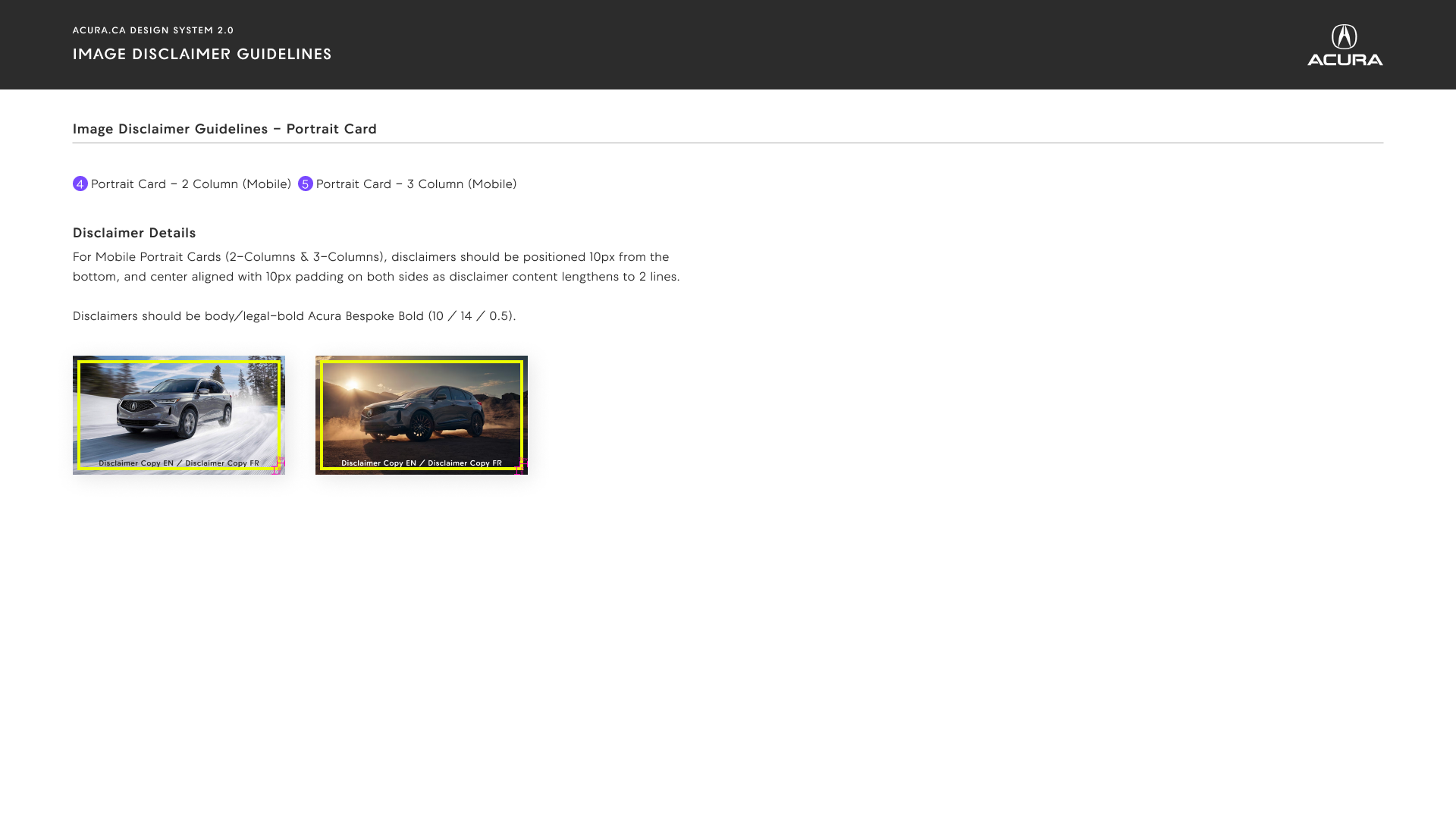This screenshot has width=1456, height=819.
Task: Click disclaimer copy text on snowy card
Action: [x=179, y=463]
